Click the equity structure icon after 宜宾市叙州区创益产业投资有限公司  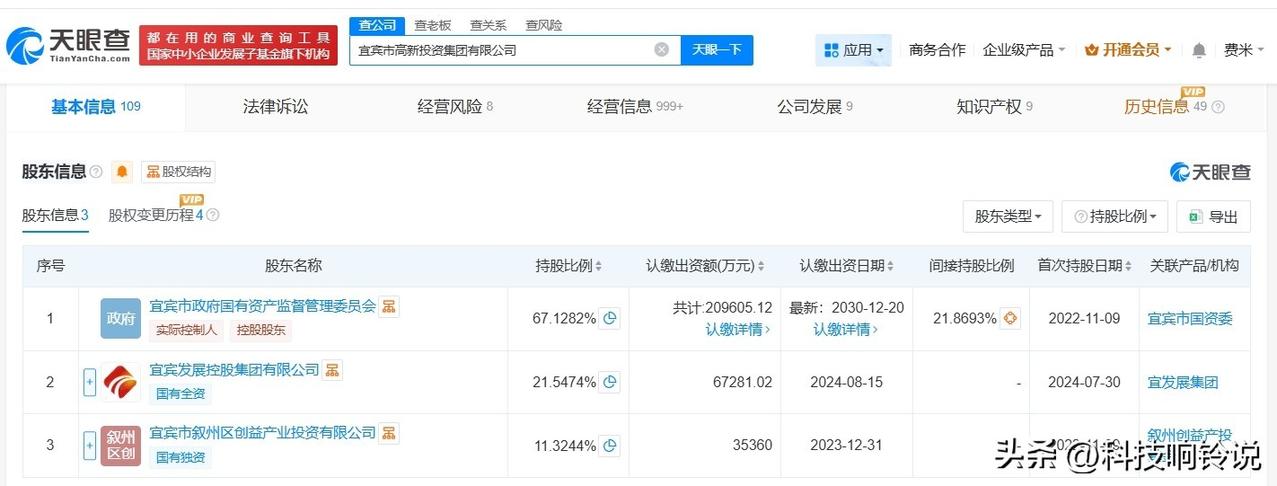pos(389,433)
